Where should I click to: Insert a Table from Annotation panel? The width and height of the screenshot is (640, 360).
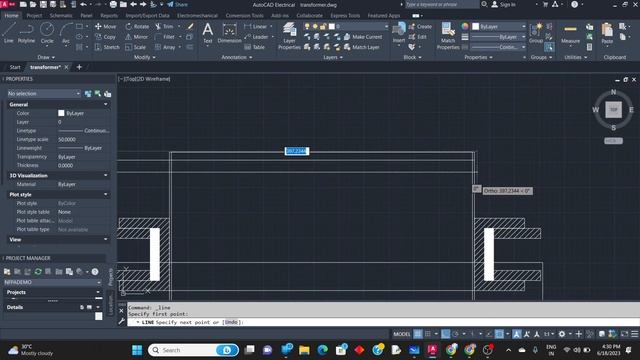click(254, 47)
